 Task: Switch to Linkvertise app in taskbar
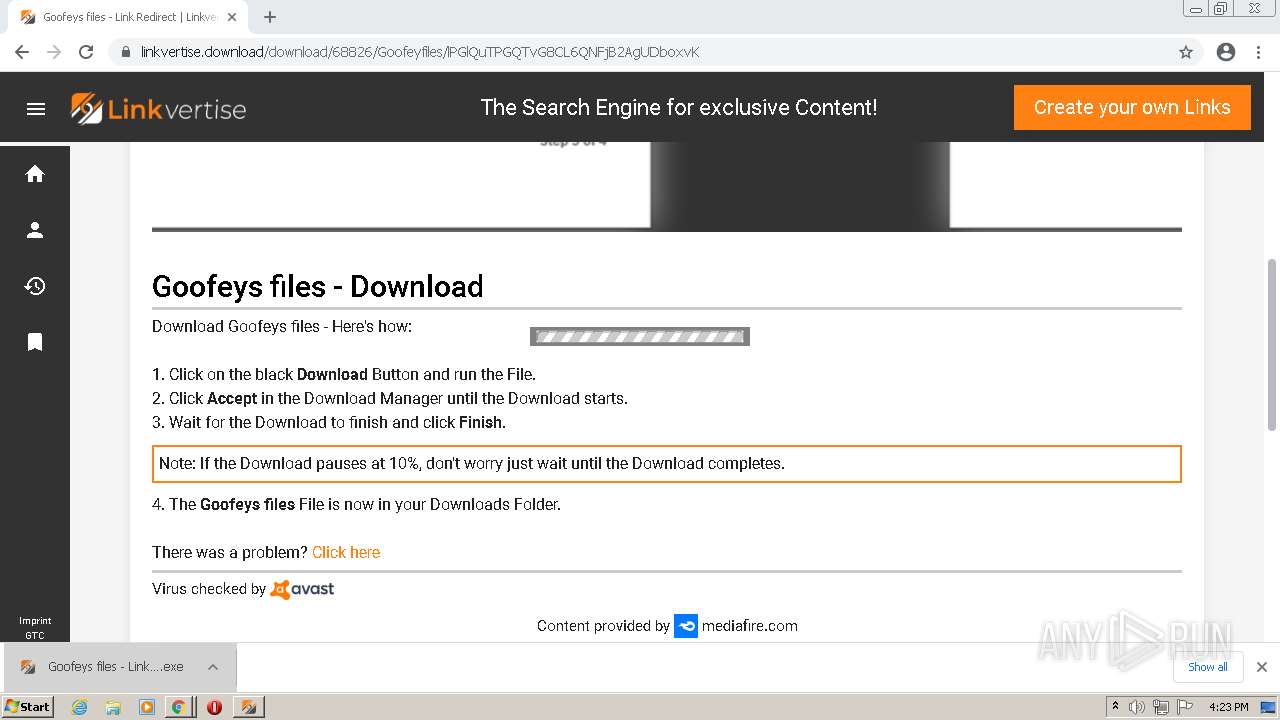click(248, 707)
